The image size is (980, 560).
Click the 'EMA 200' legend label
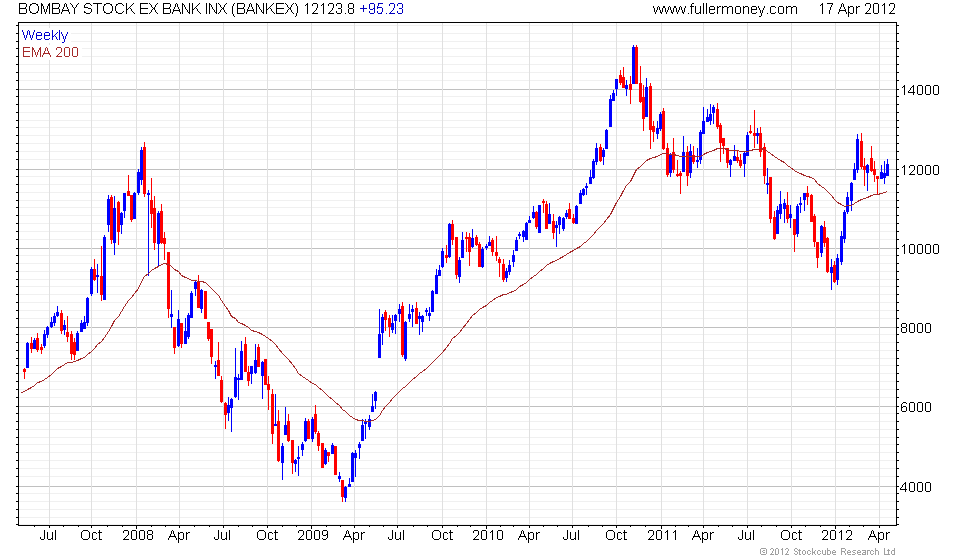pos(50,52)
